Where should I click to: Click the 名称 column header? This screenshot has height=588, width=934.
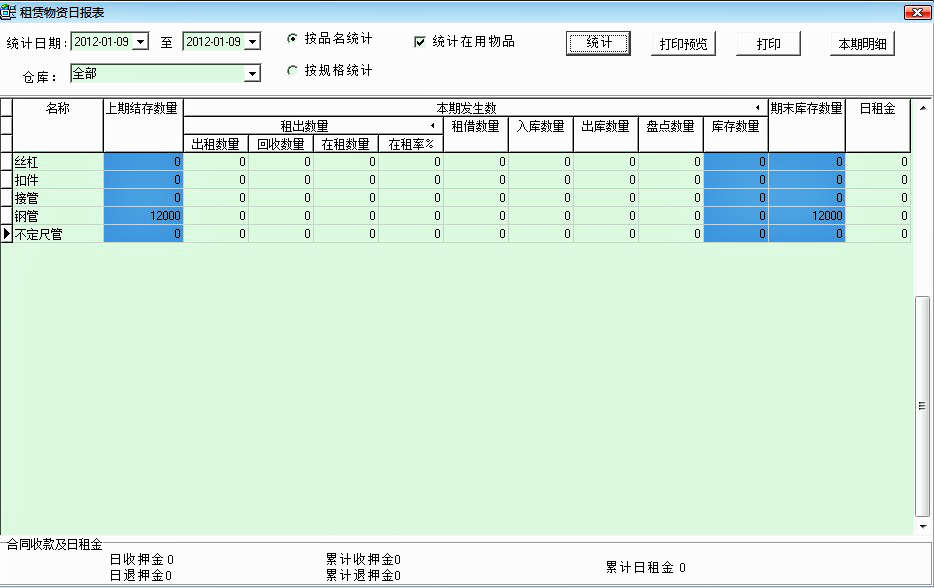[58, 125]
